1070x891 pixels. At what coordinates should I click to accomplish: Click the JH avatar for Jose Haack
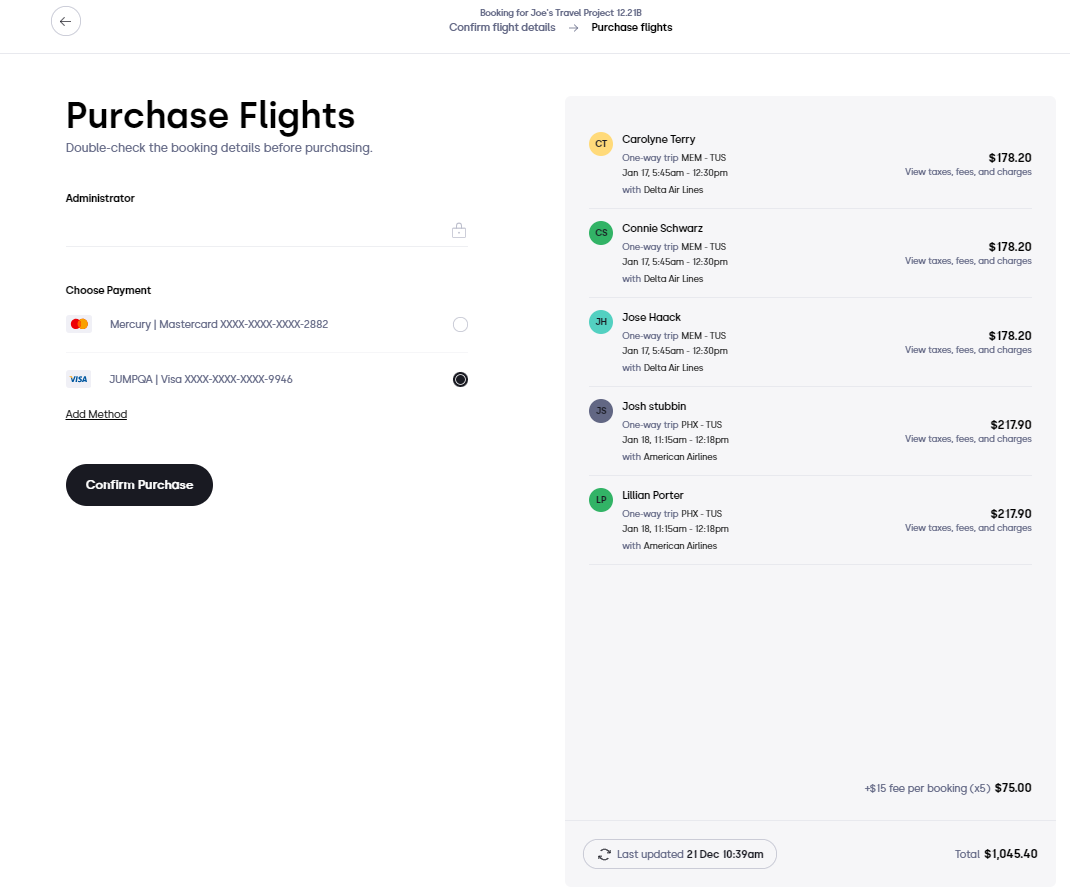pyautogui.click(x=601, y=322)
